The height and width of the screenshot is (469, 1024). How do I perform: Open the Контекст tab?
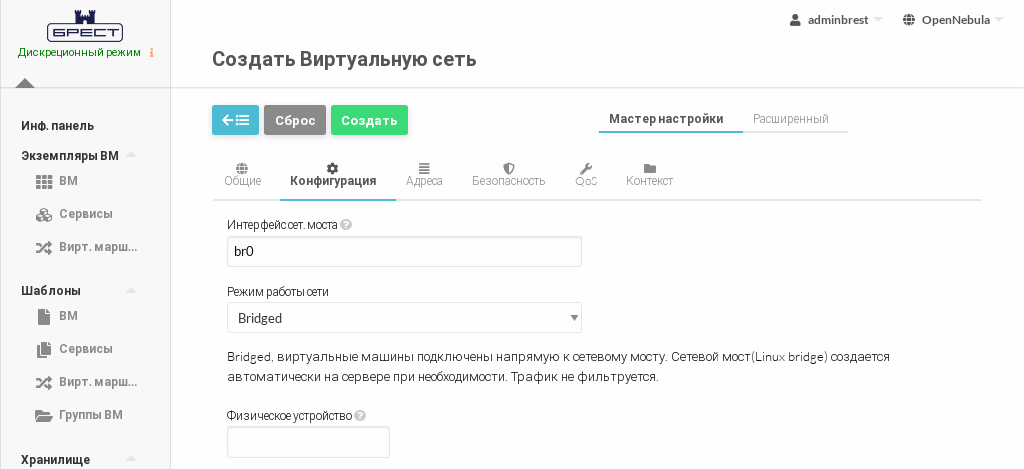649,175
